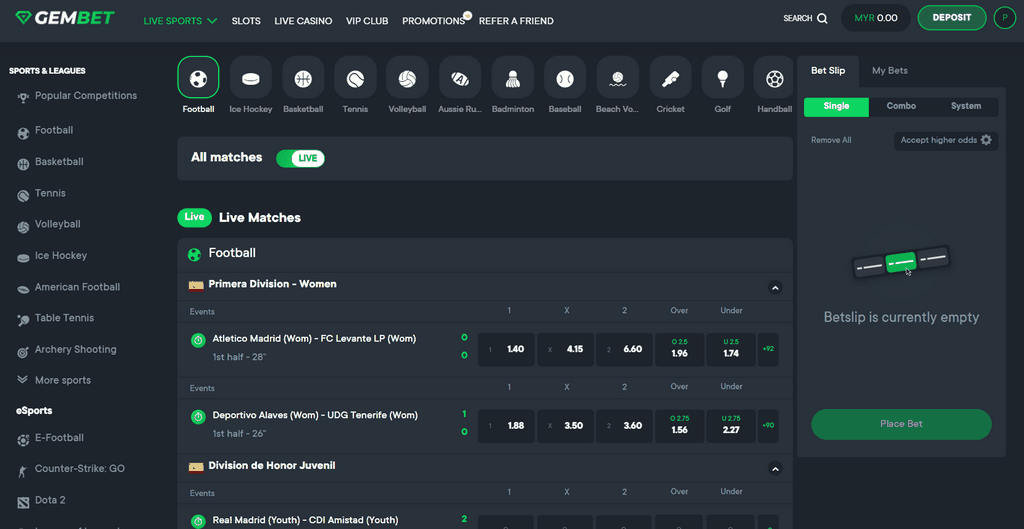Screen dimensions: 1024x529
Task: Pick the Tennis ball icon in carousel
Action: (355, 78)
